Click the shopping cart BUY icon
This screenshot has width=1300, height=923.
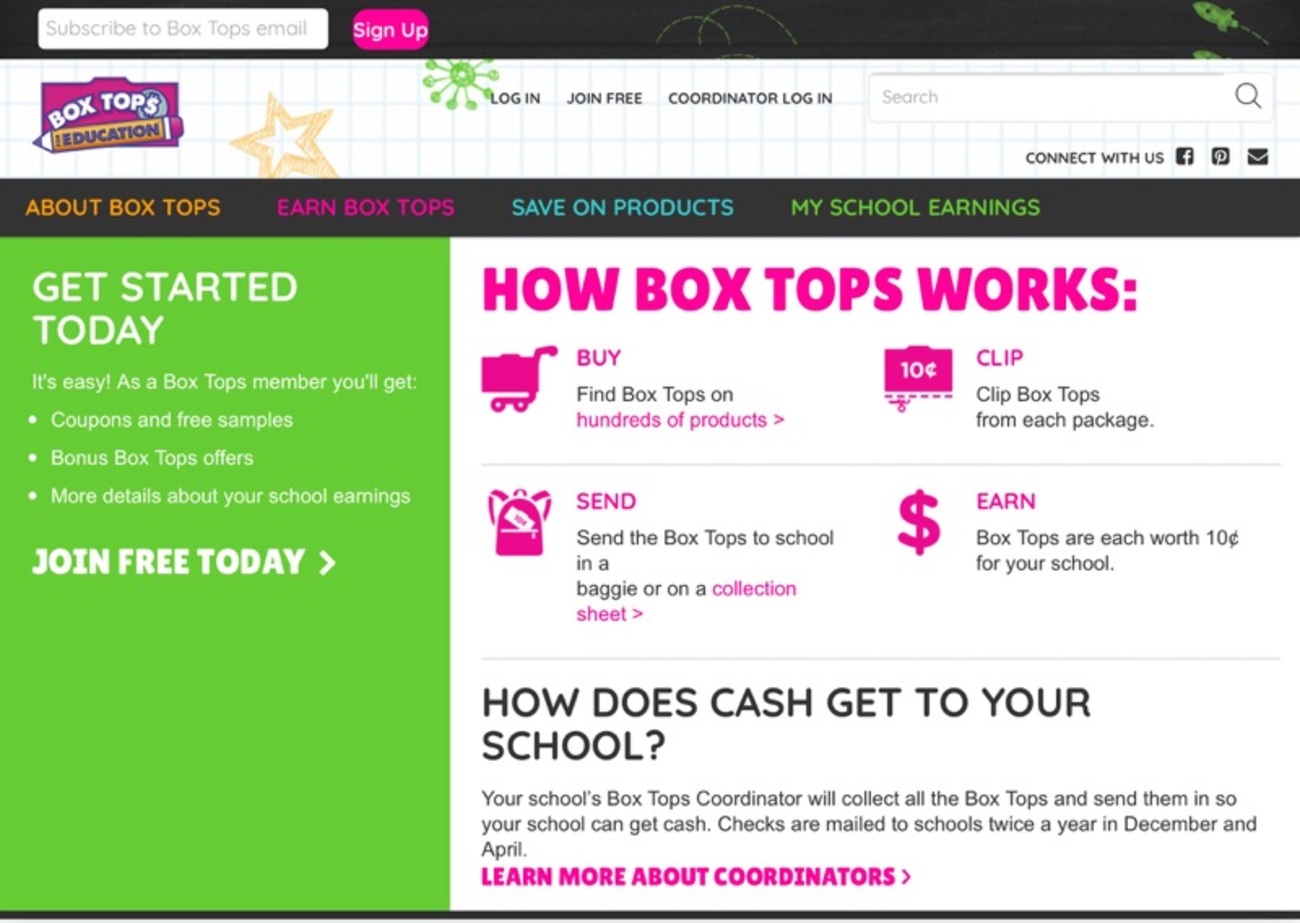(518, 379)
